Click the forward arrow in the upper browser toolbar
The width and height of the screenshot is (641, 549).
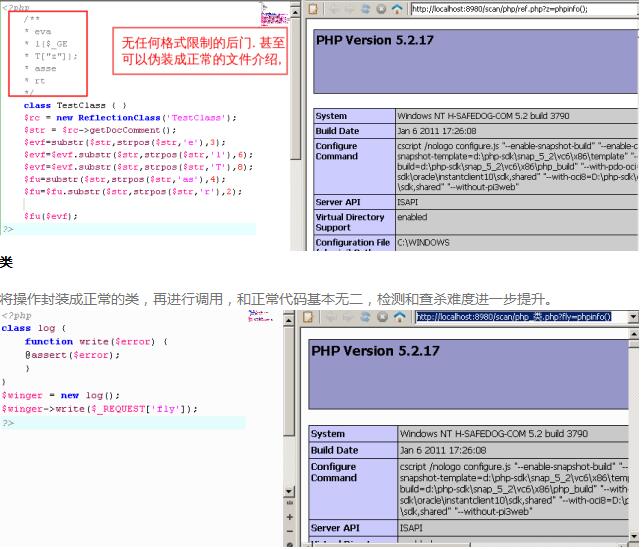click(x=349, y=9)
